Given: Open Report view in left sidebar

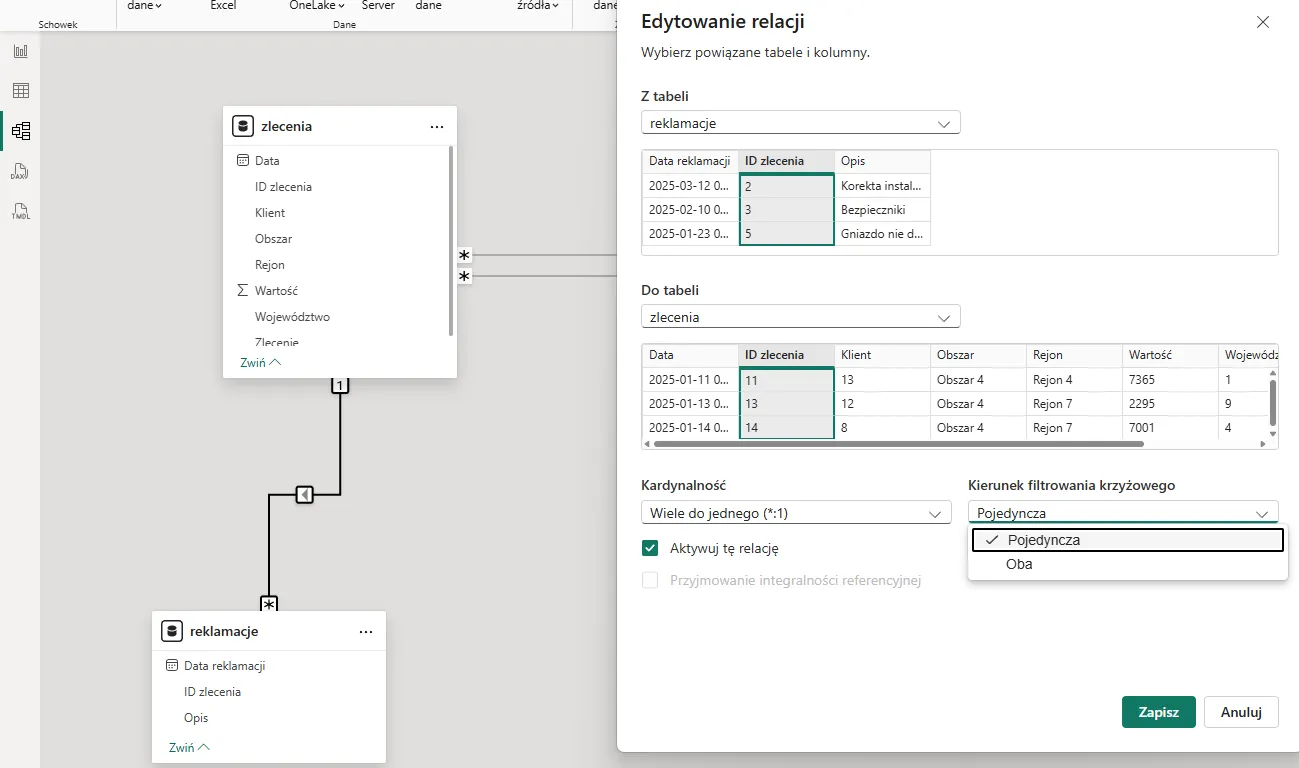Looking at the screenshot, I should tap(20, 51).
